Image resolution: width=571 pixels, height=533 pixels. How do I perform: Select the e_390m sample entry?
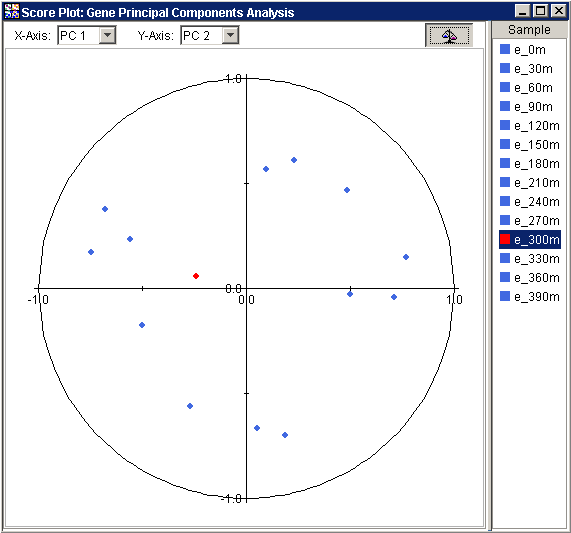point(529,296)
